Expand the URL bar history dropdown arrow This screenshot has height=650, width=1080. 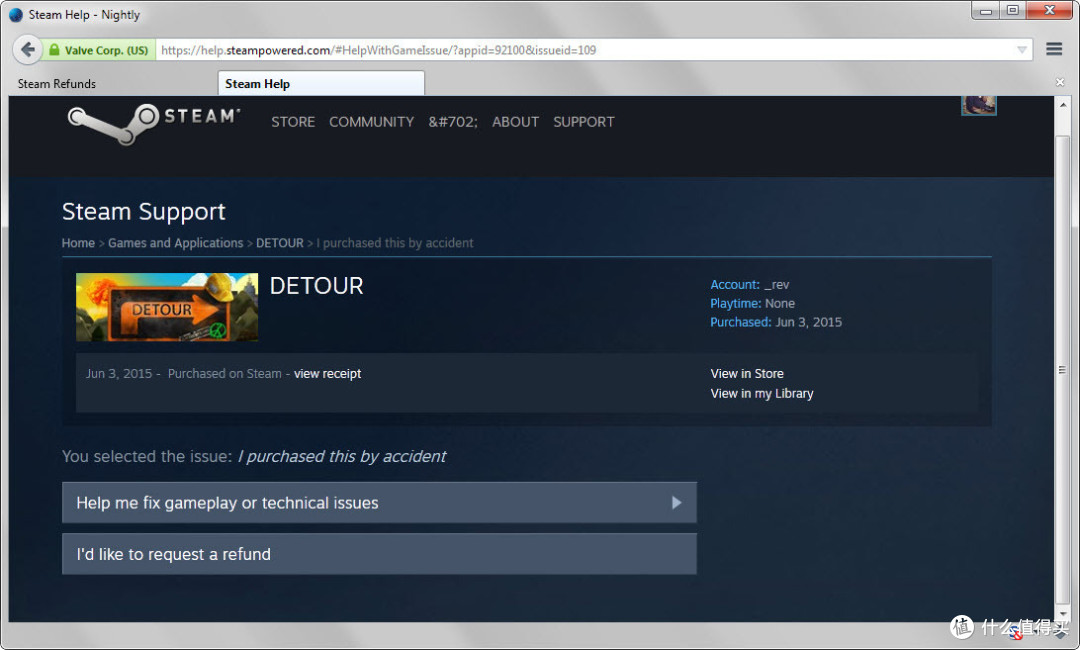1022,50
